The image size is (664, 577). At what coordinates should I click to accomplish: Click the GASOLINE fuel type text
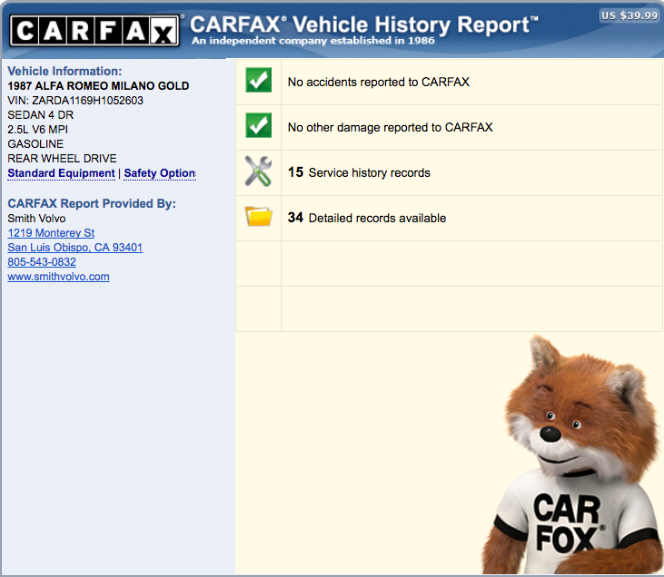[x=35, y=144]
